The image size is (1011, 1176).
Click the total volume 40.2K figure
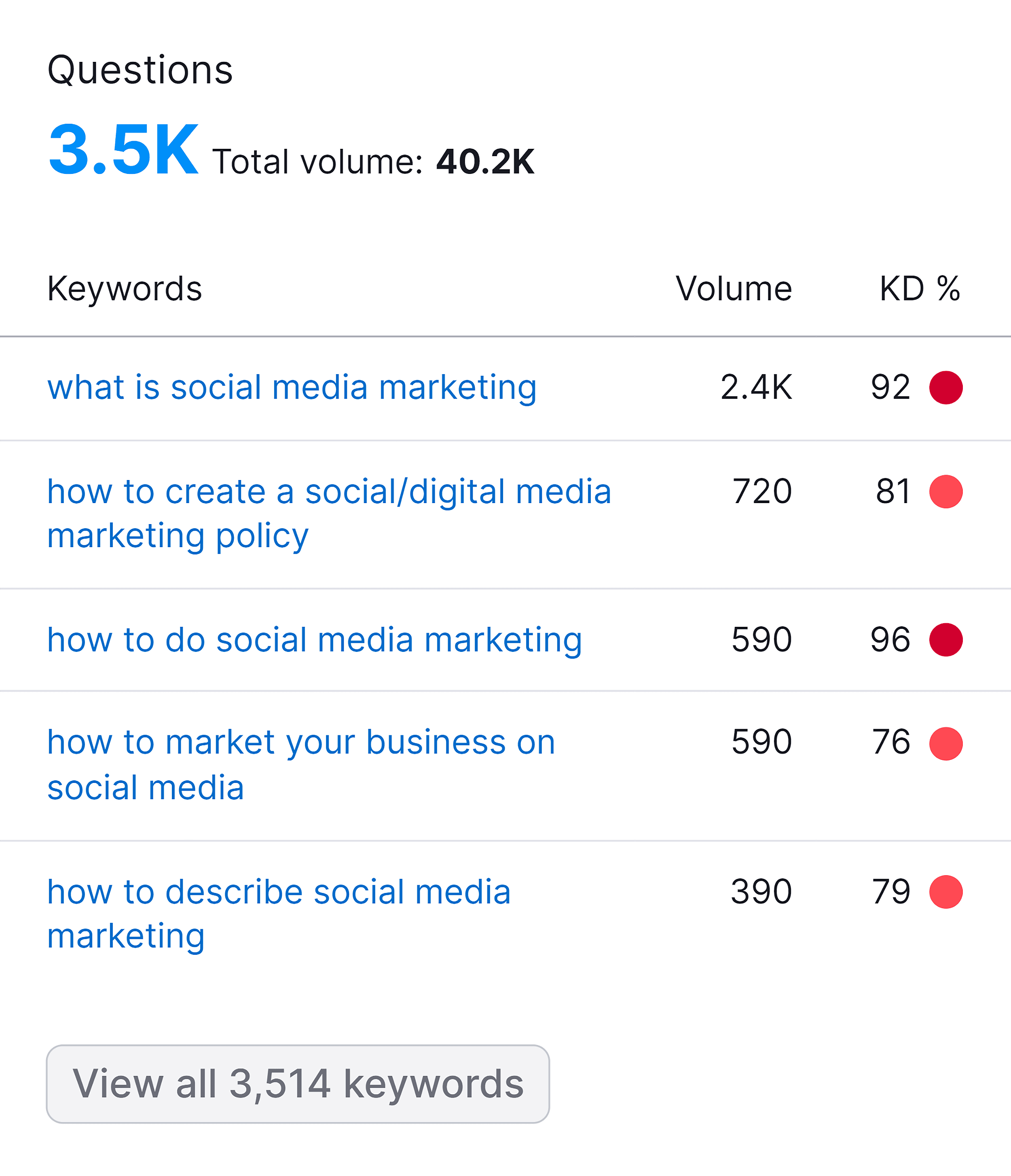485,162
